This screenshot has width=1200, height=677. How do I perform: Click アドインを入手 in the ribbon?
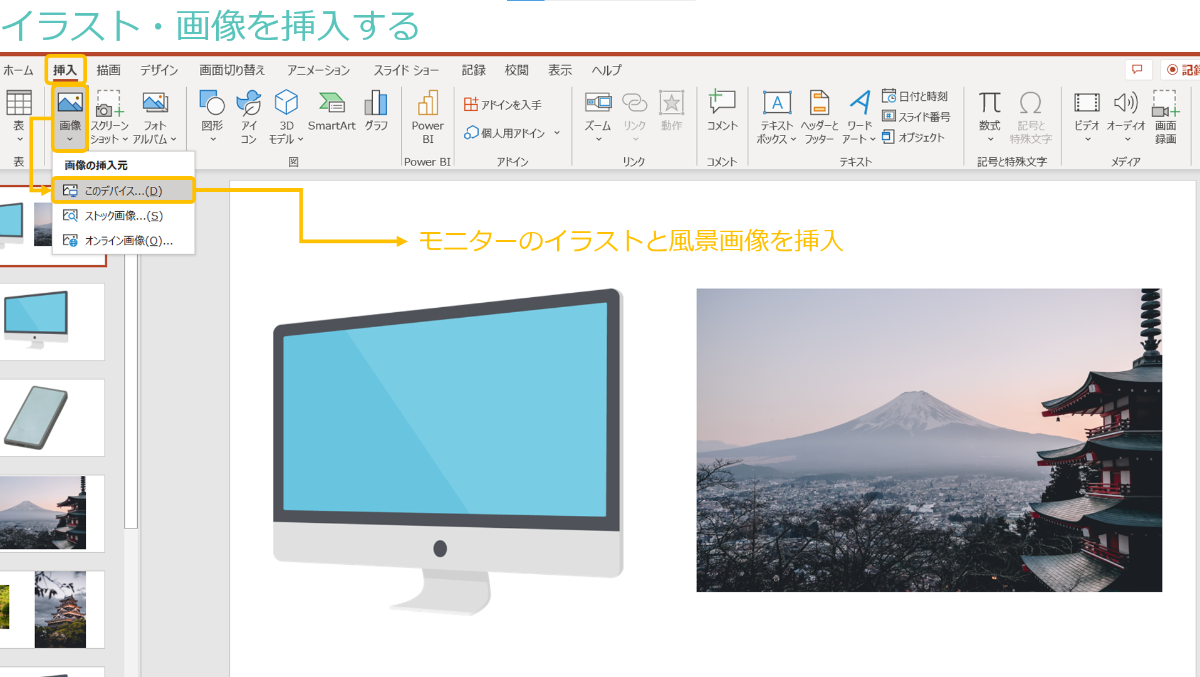point(503,104)
